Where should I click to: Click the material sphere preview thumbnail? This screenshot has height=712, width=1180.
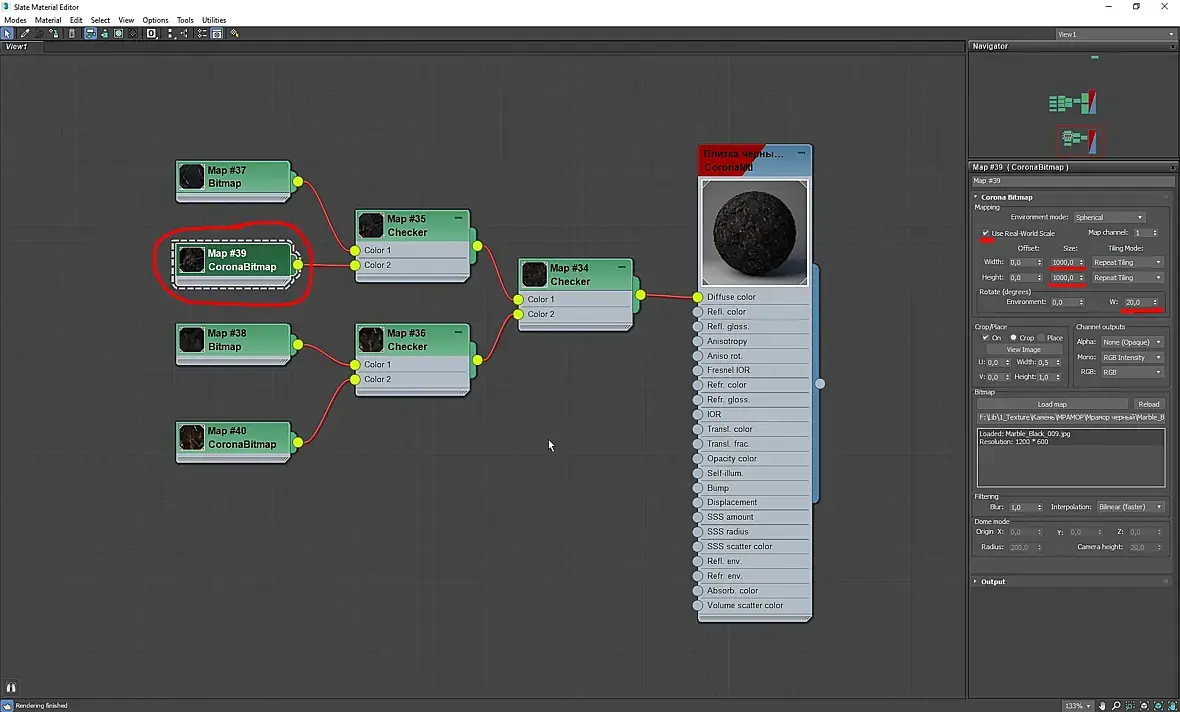click(x=754, y=233)
